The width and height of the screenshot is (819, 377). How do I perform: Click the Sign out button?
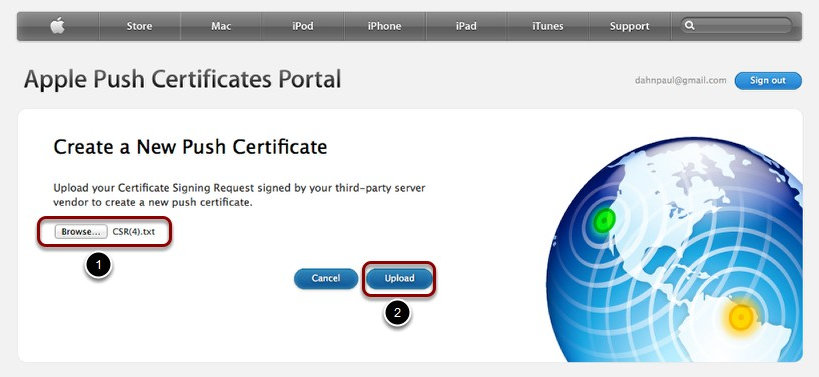pos(768,80)
